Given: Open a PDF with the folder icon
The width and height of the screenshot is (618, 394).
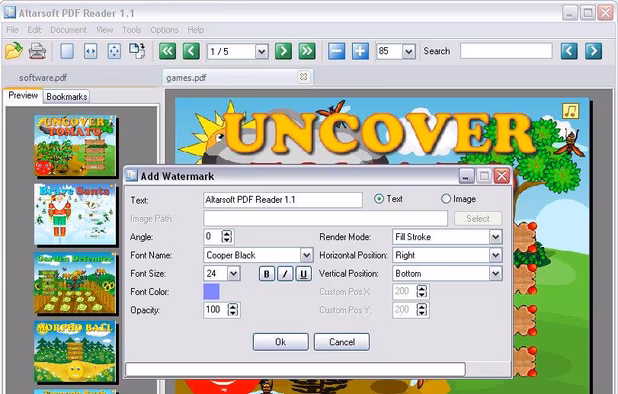Looking at the screenshot, I should tap(14, 51).
